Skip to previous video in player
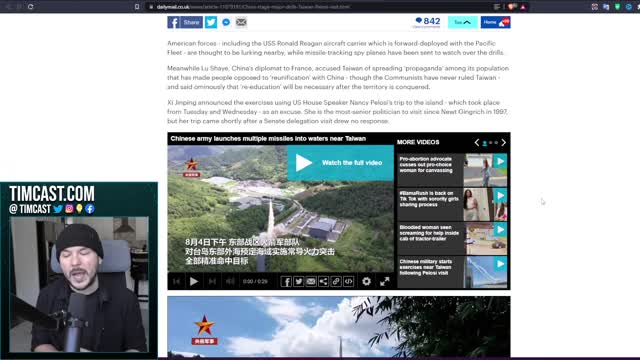 (176, 281)
